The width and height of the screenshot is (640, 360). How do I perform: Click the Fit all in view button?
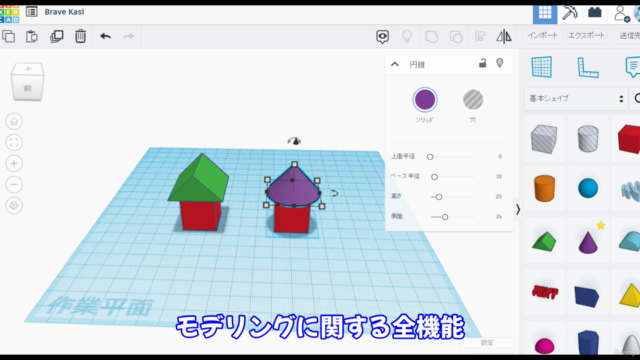(14, 142)
